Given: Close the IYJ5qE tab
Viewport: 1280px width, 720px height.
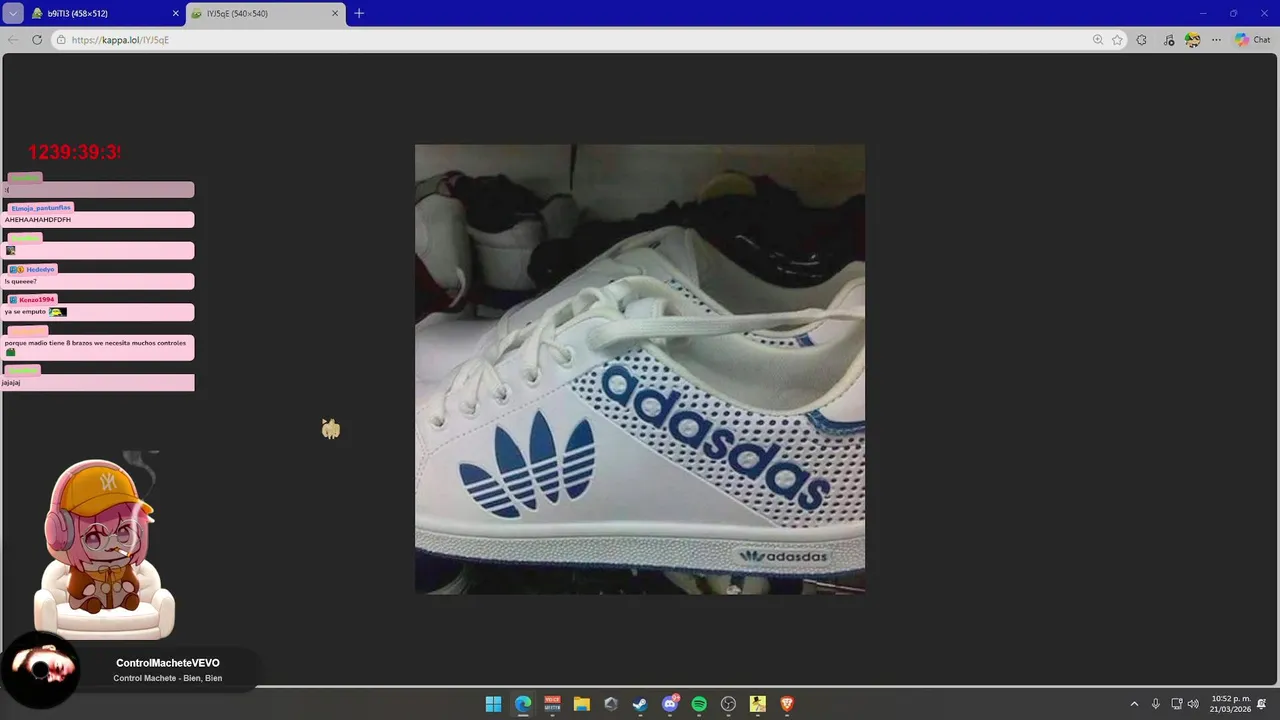Looking at the screenshot, I should [335, 13].
